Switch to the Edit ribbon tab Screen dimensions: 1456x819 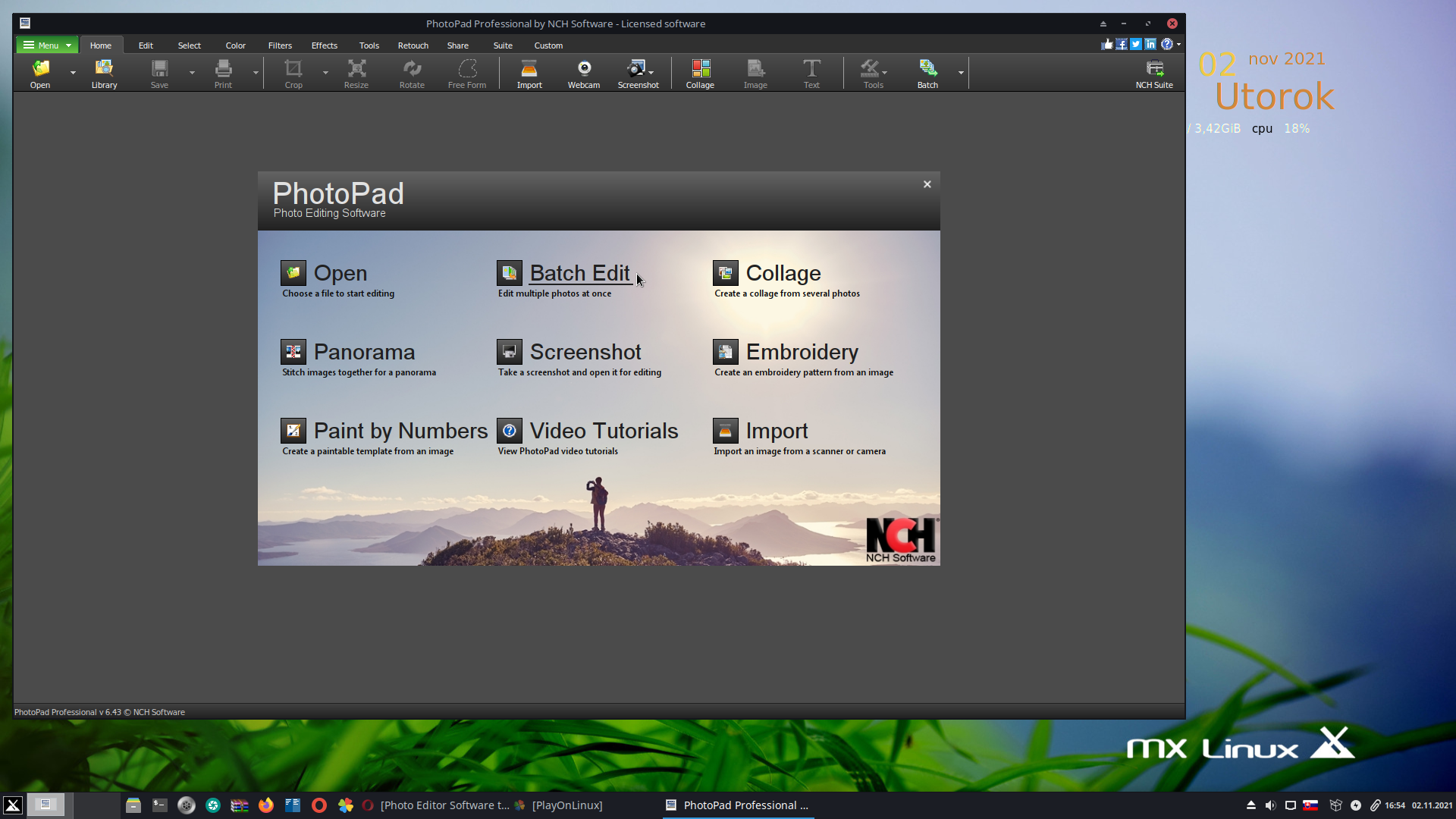[x=146, y=45]
